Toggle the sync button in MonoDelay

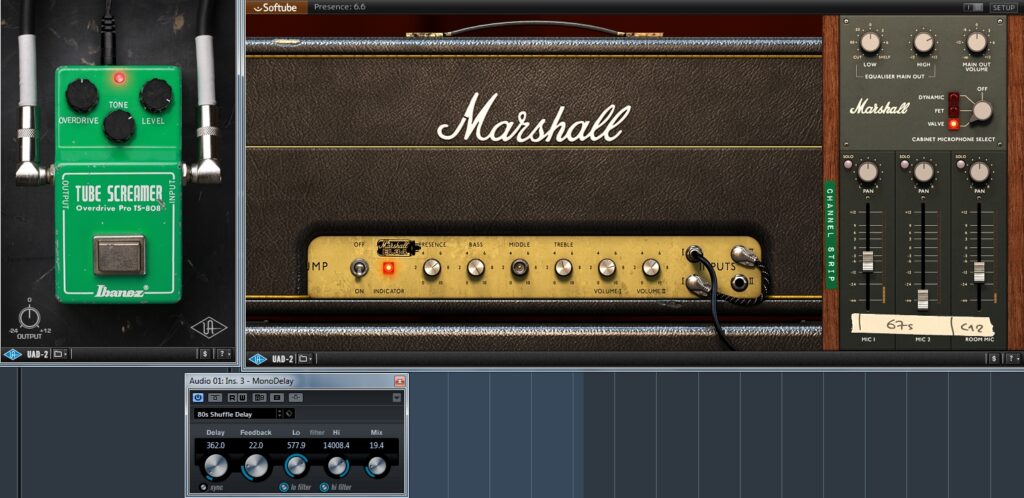pyautogui.click(x=203, y=487)
